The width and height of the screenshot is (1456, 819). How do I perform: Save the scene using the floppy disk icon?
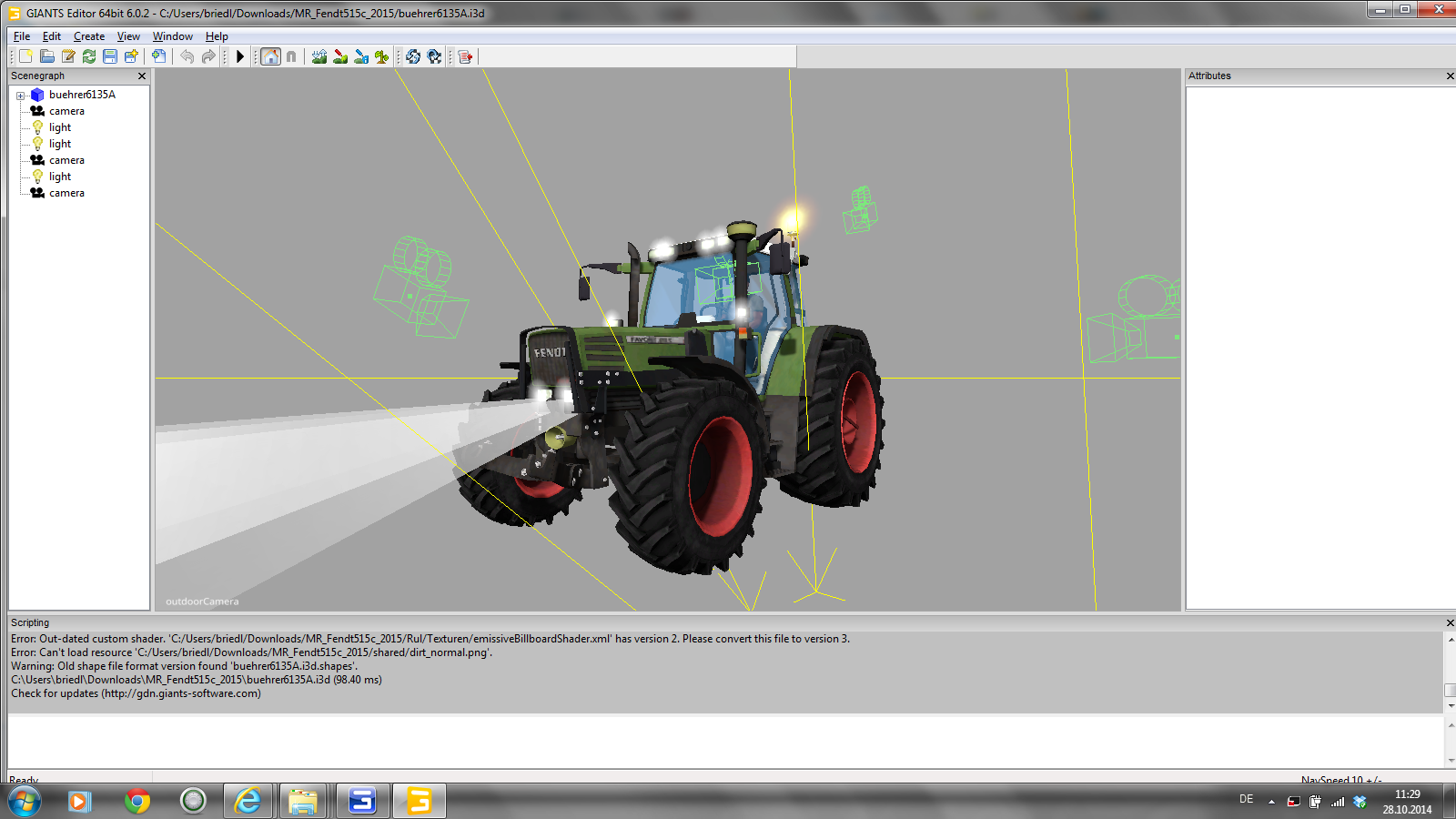point(110,56)
